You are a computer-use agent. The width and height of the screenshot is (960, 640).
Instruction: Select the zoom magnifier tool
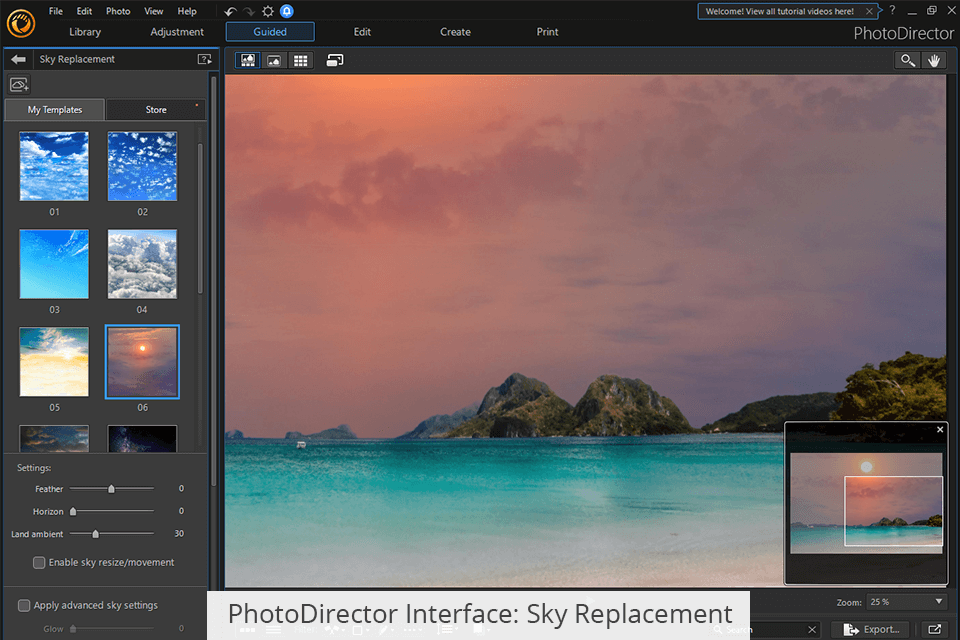pos(907,60)
